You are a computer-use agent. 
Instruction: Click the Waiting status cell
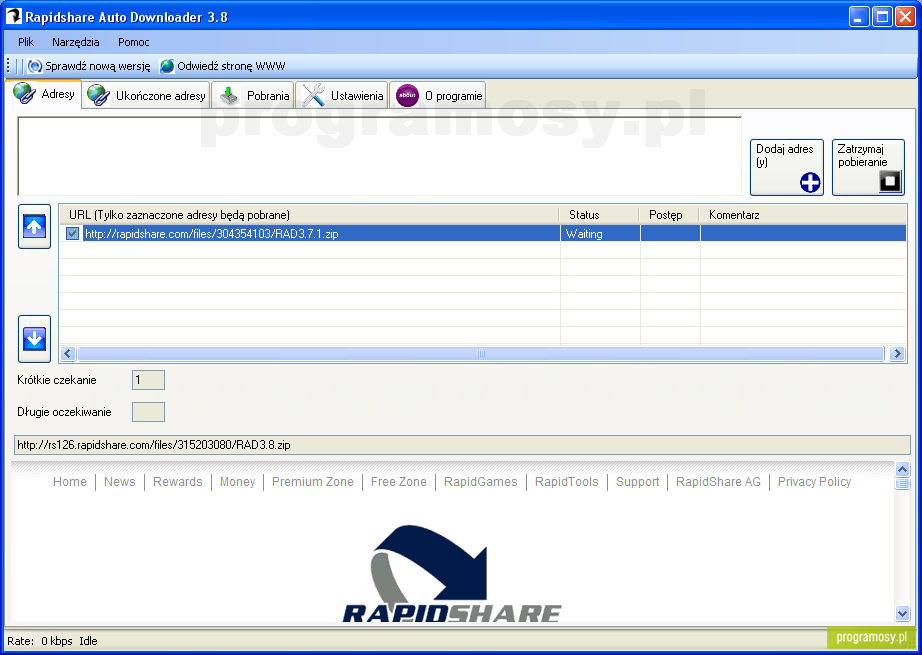tap(600, 233)
